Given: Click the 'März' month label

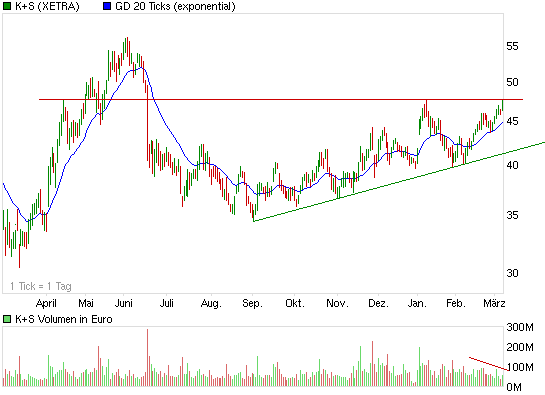Looking at the screenshot, I should pos(494,303).
